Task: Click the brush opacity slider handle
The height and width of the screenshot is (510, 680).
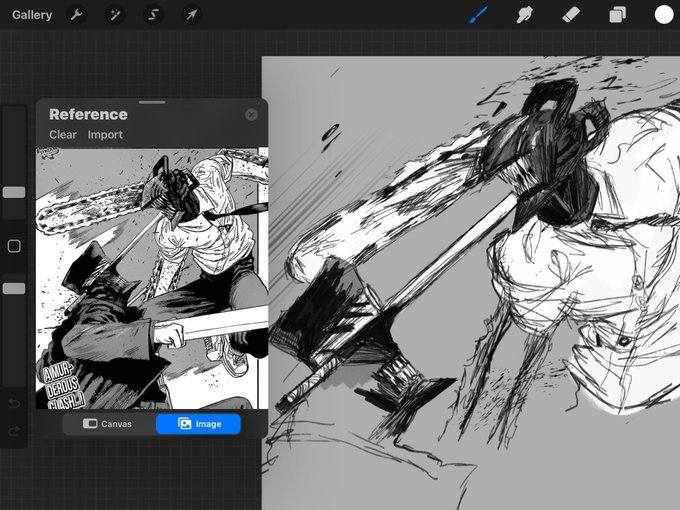Action: [14, 288]
